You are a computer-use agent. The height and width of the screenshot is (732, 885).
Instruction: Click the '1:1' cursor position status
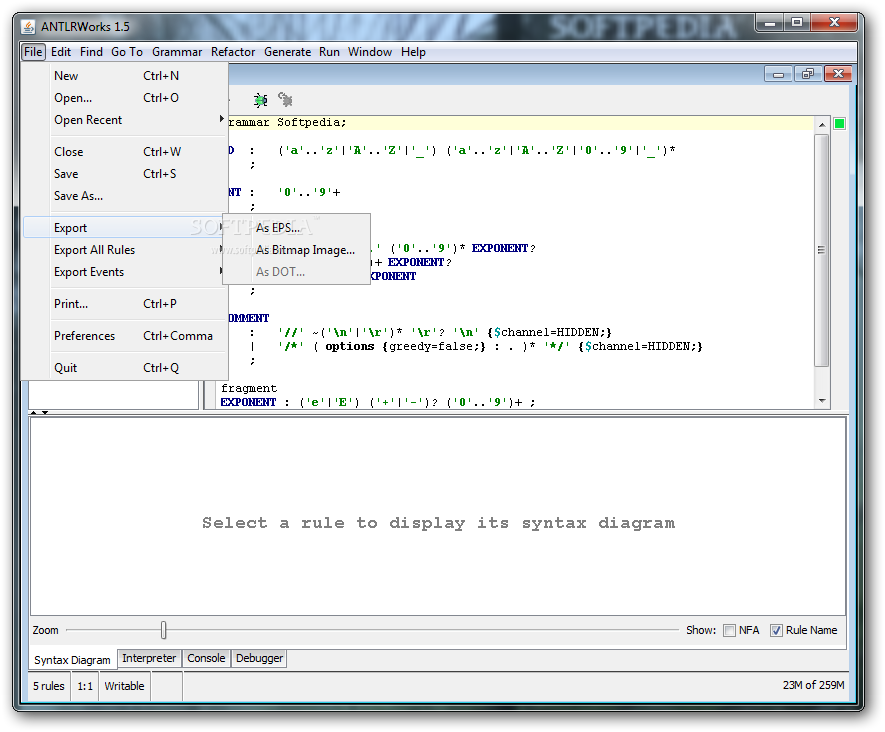click(85, 686)
